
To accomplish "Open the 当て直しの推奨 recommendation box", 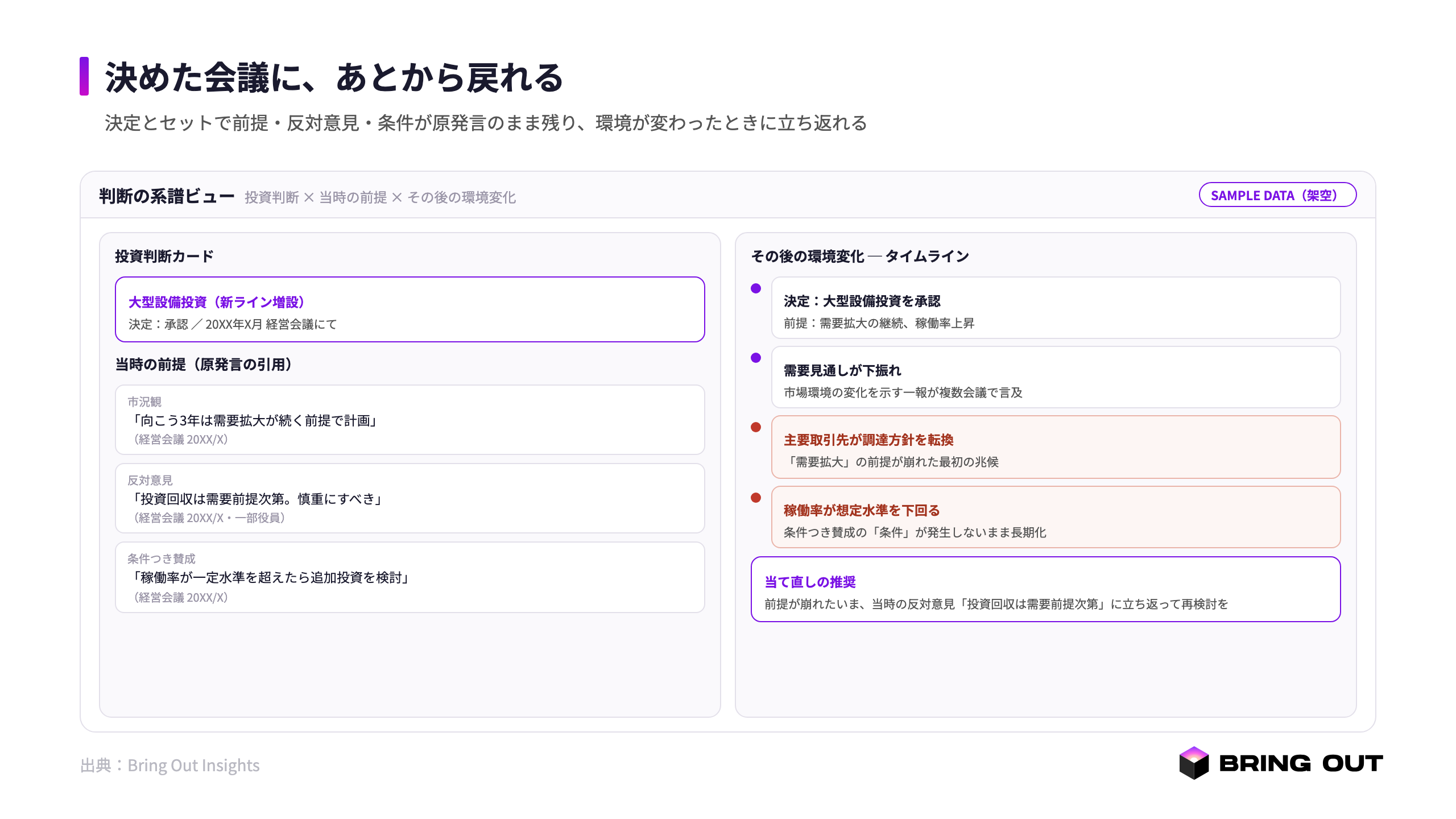I will coord(1045,589).
